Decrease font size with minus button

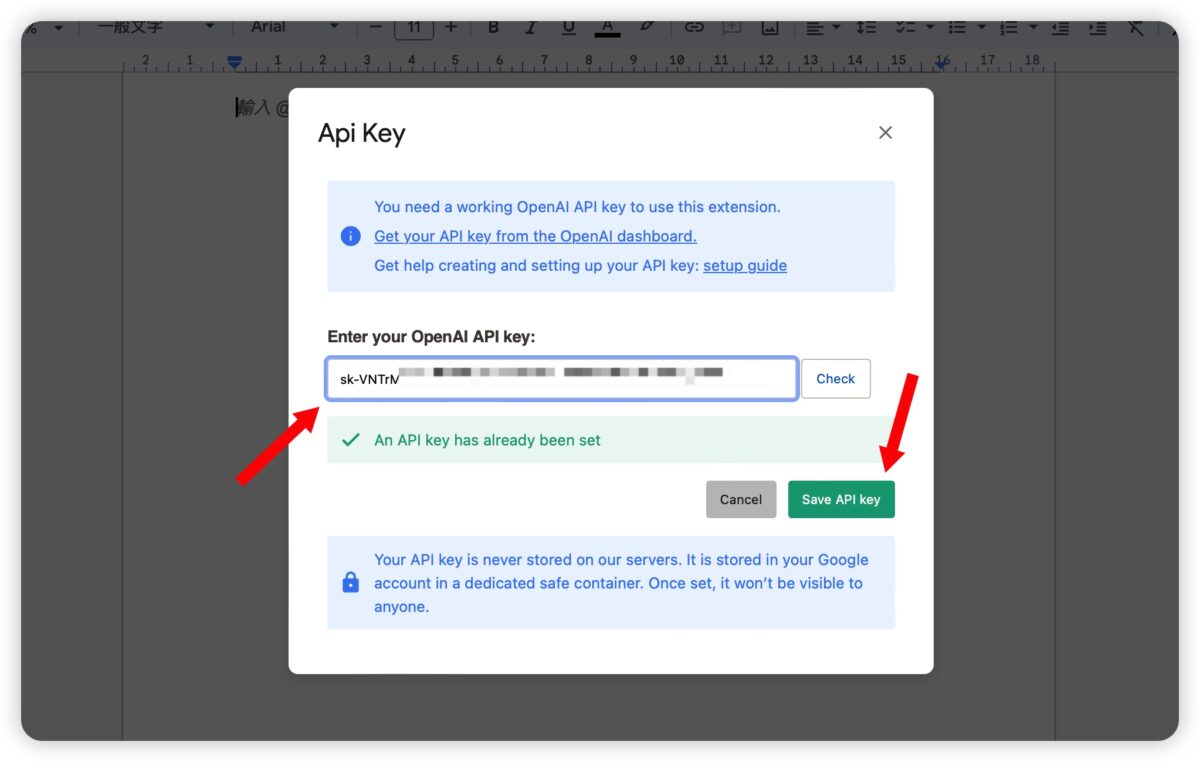point(376,27)
